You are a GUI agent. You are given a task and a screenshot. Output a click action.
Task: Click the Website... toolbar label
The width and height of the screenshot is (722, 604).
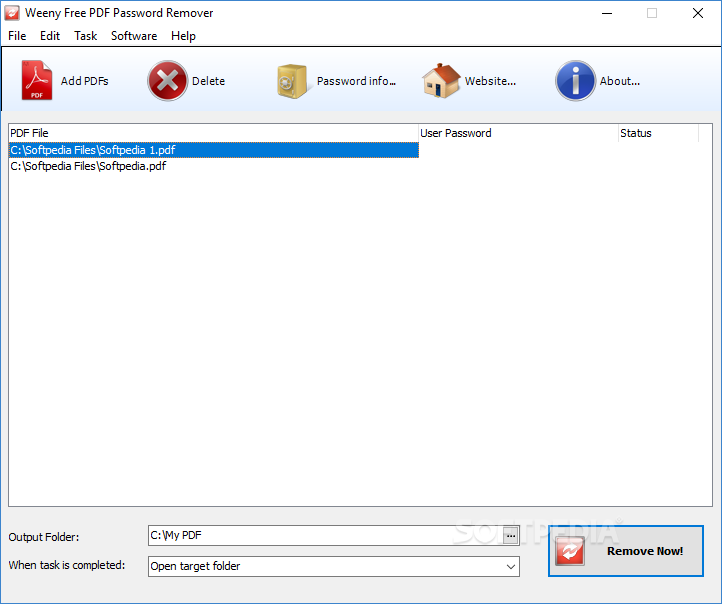coord(490,81)
